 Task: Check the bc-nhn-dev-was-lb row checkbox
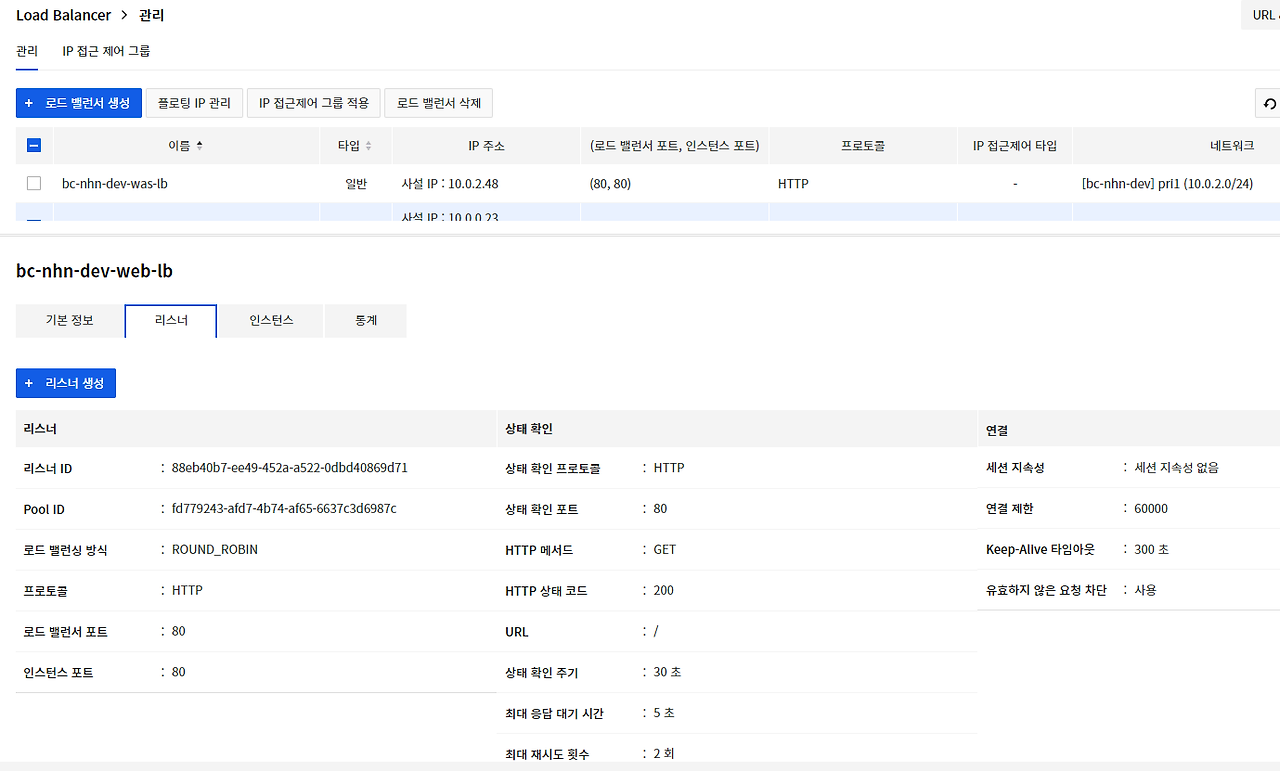click(x=33, y=183)
